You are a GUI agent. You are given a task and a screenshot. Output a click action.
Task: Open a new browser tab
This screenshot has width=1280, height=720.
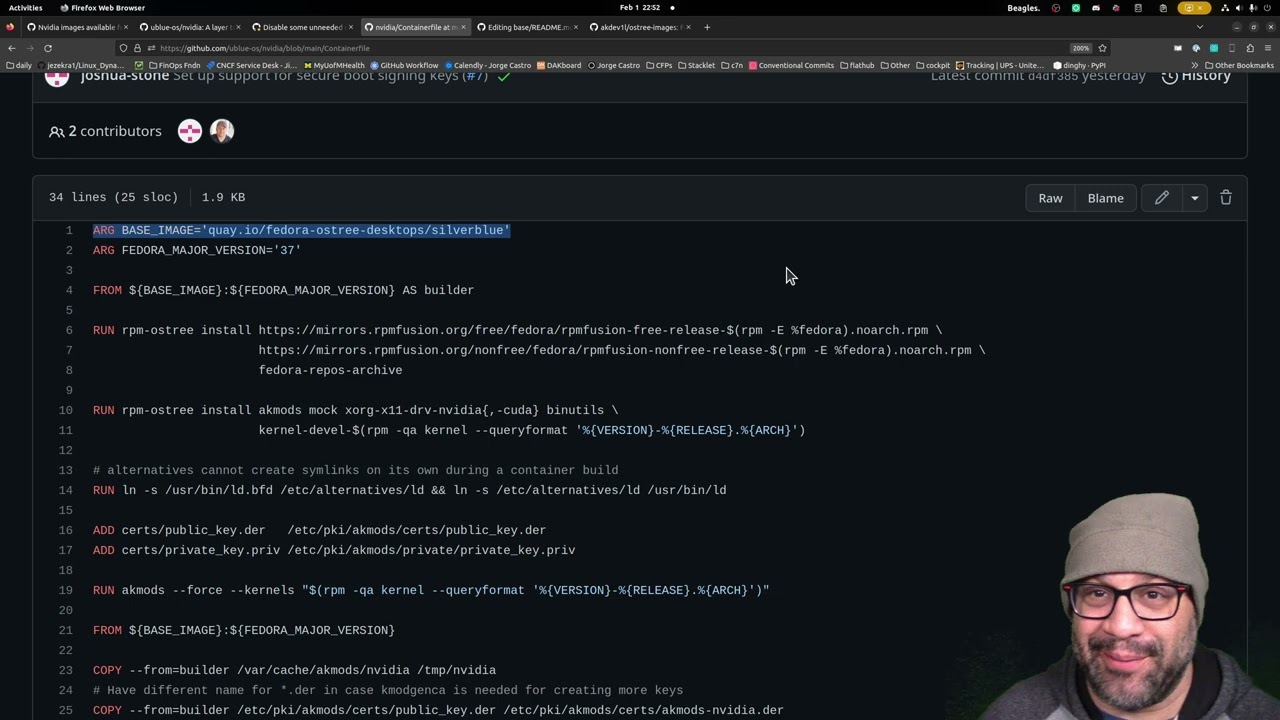(707, 27)
